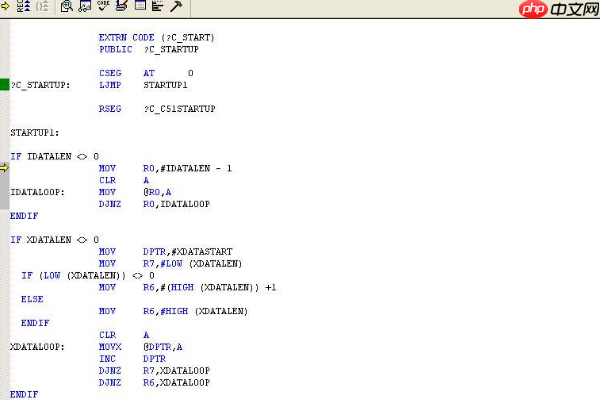The image size is (600, 400).
Task: Click the 'ELSE' directive
Action: [x=32, y=299]
